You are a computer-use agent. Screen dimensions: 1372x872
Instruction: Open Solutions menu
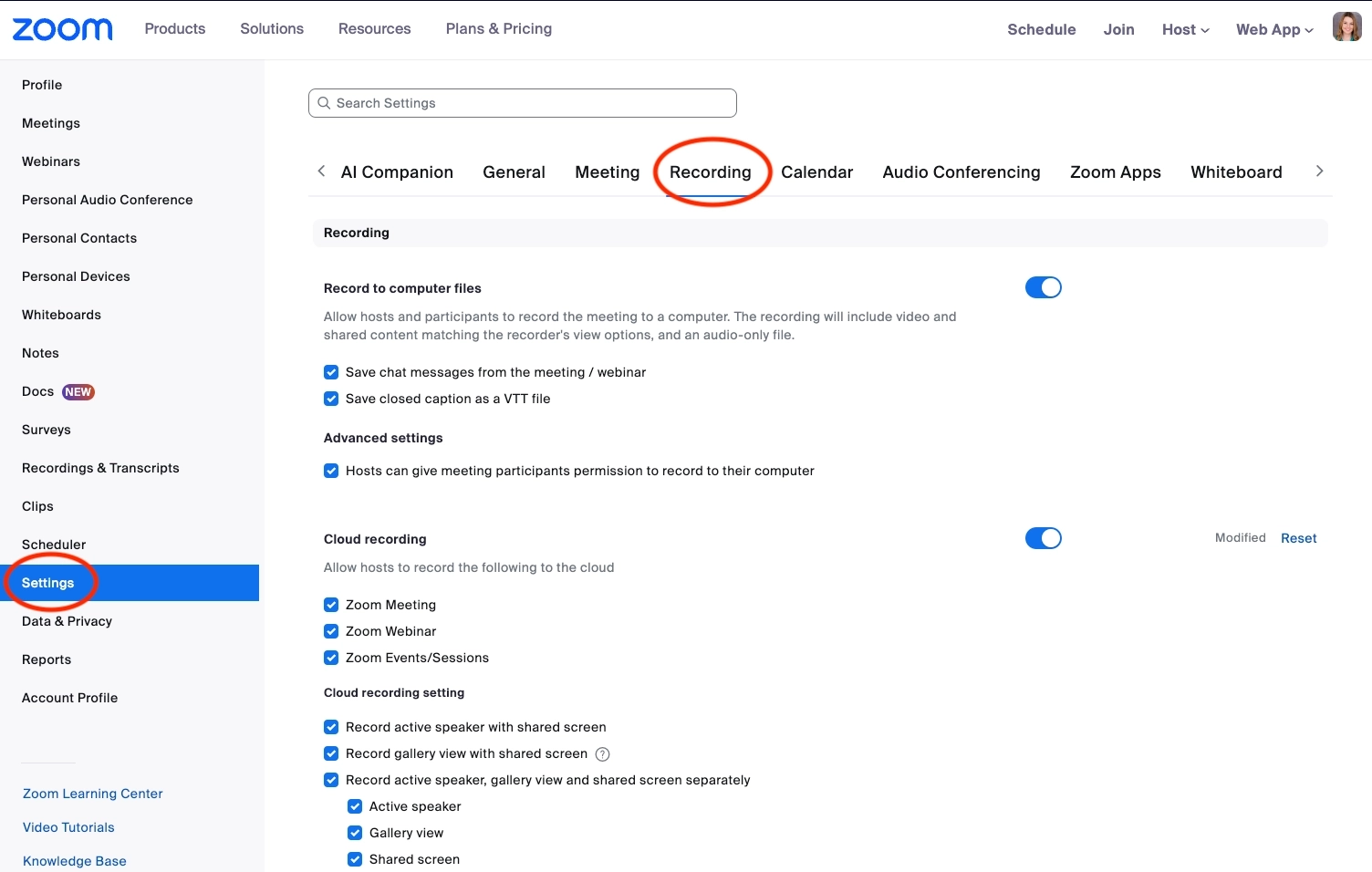[272, 28]
